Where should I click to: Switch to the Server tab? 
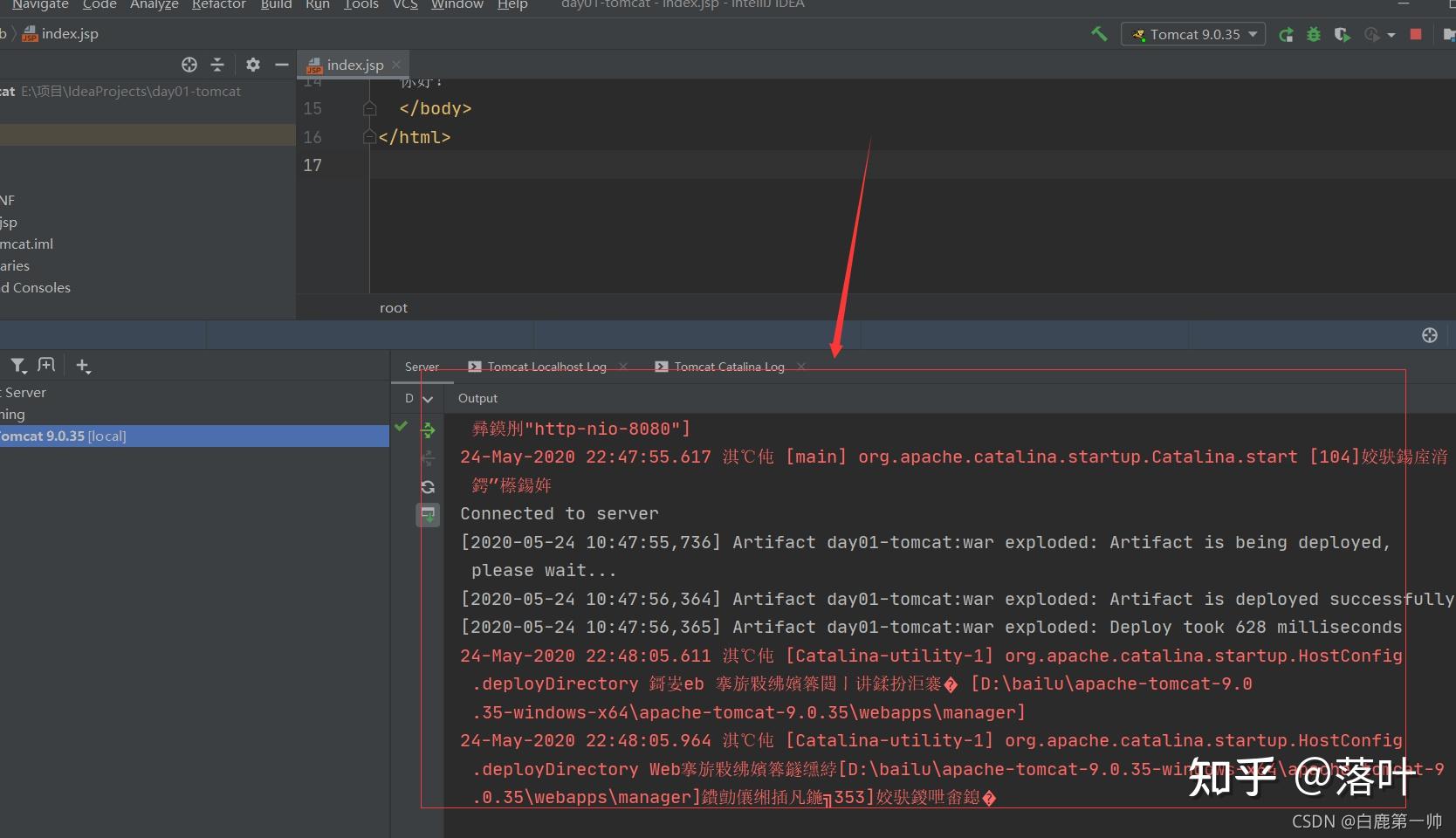coord(422,367)
